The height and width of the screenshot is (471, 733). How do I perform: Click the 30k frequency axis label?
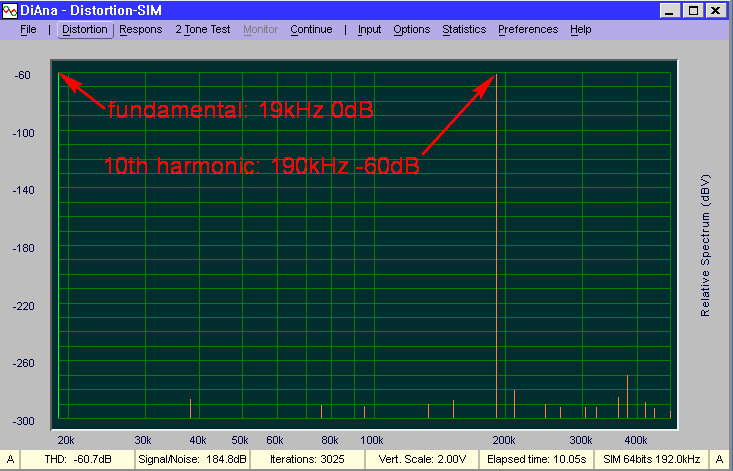pos(143,440)
